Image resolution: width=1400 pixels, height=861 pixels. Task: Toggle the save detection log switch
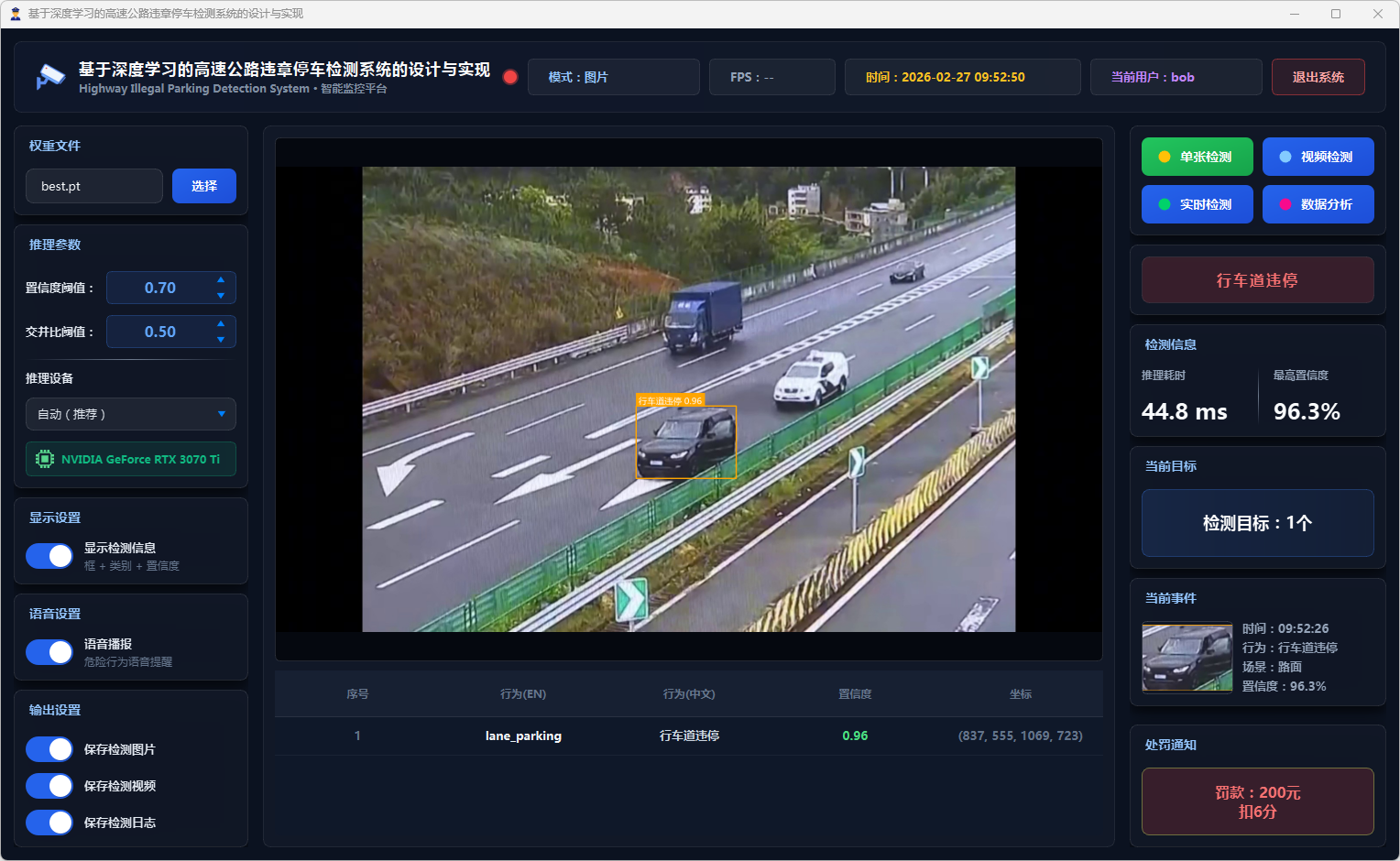coord(49,823)
